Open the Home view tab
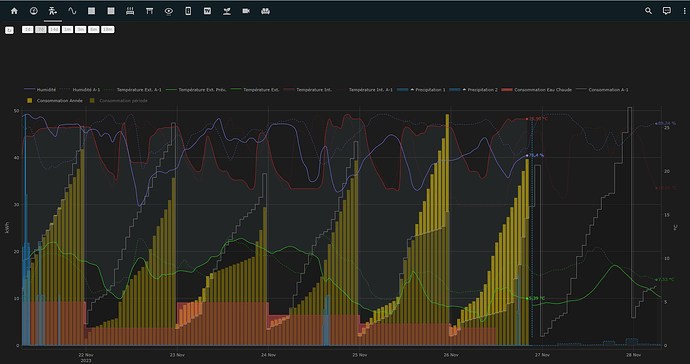The image size is (690, 364). point(14,11)
